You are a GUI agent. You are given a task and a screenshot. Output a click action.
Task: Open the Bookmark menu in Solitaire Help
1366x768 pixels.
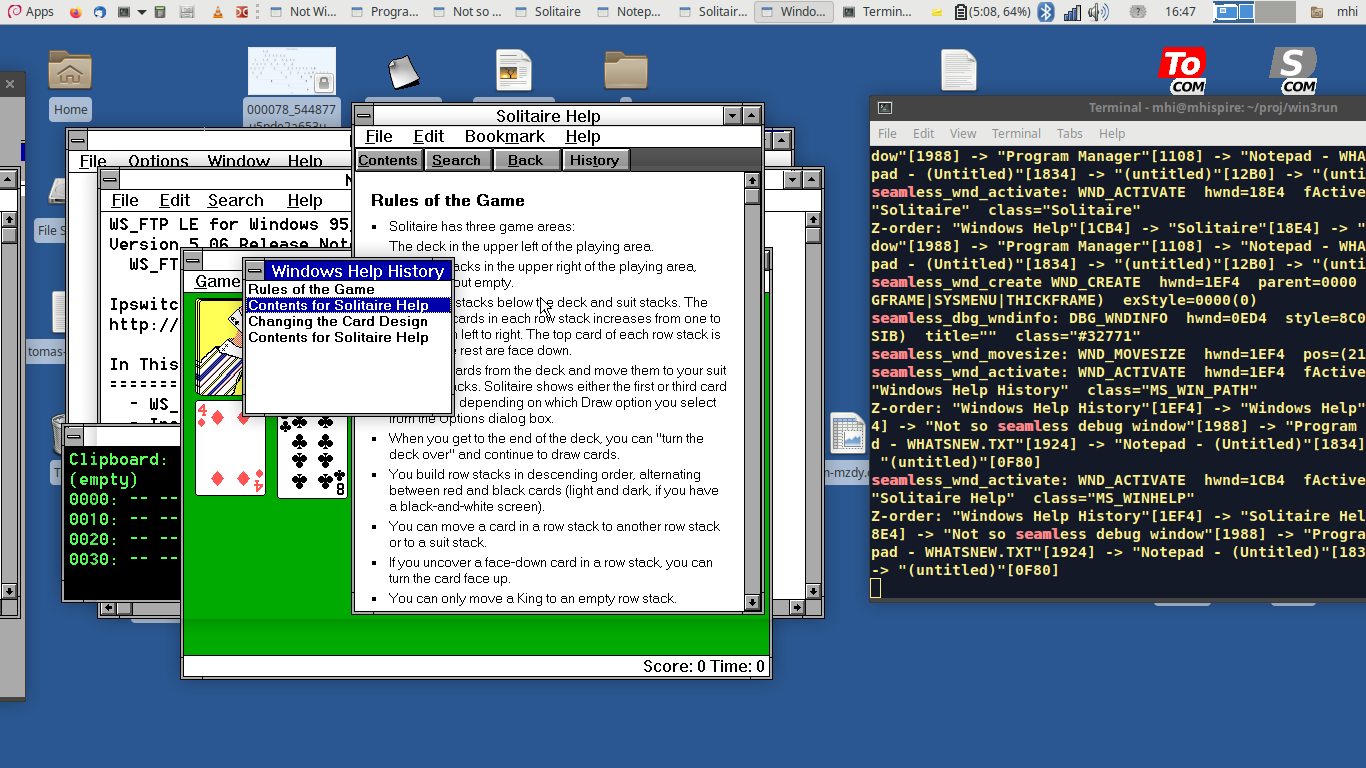(505, 137)
